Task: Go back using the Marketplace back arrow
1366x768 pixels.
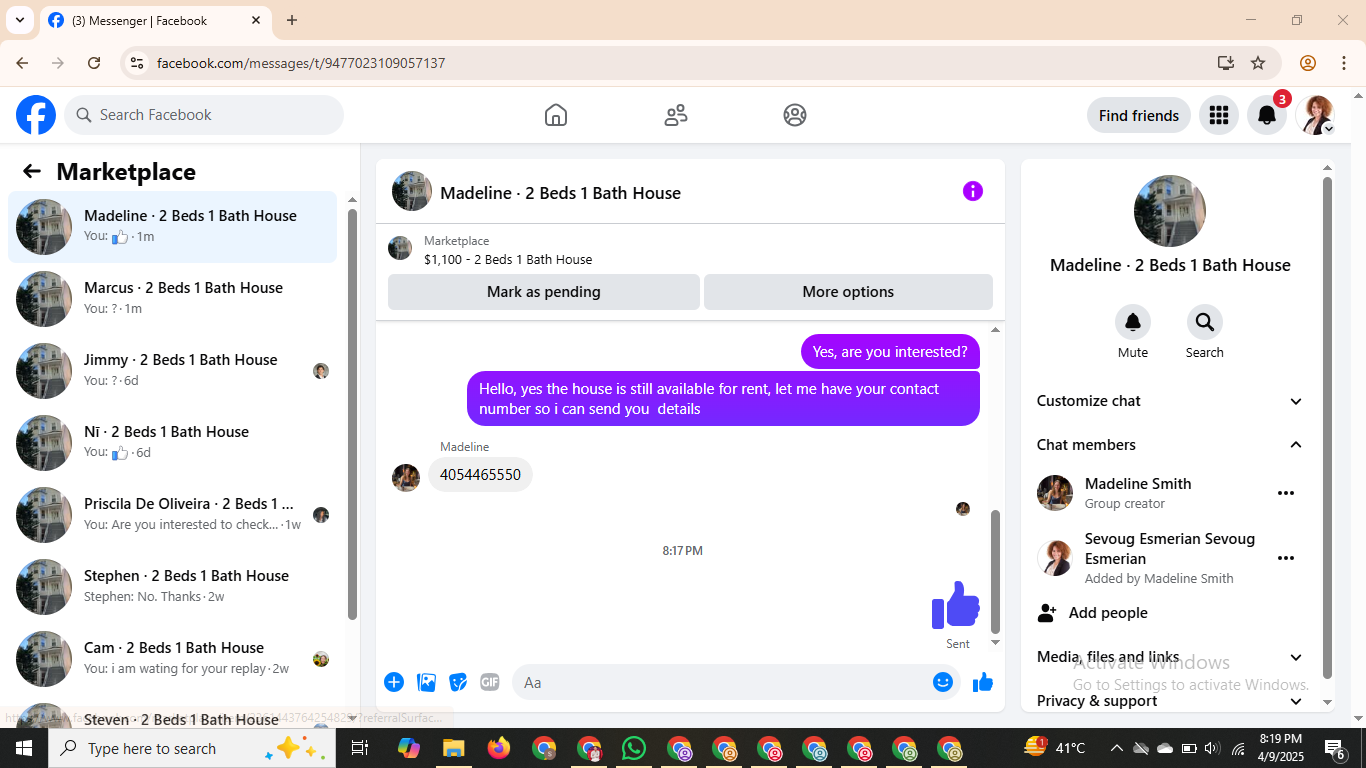Action: click(32, 171)
